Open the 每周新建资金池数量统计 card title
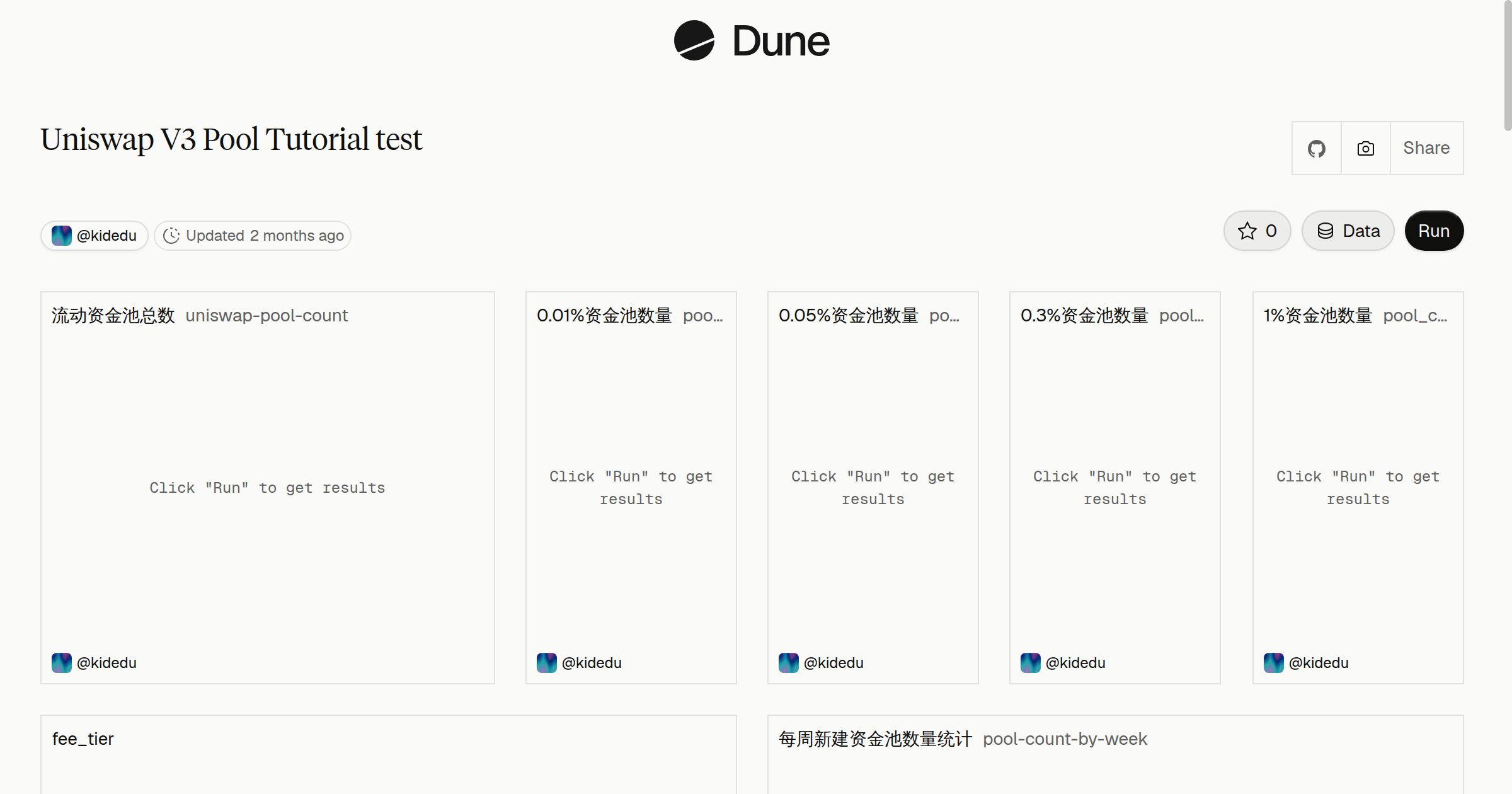1512x794 pixels. pos(875,739)
